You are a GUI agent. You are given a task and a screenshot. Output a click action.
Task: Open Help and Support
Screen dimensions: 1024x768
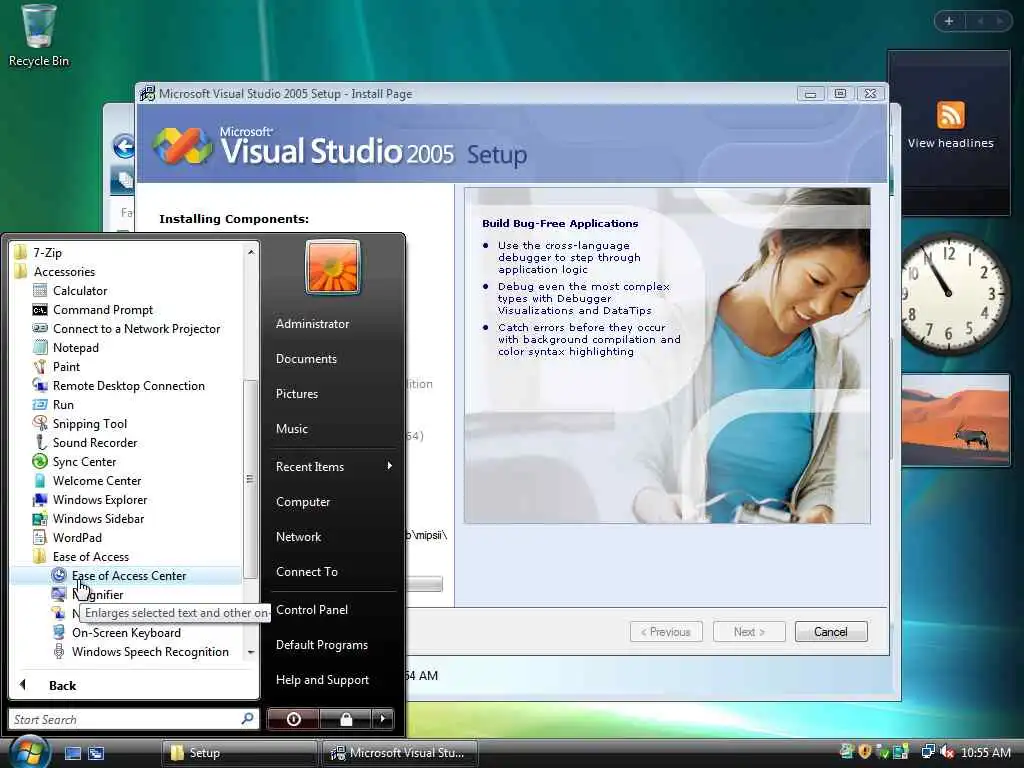[322, 680]
